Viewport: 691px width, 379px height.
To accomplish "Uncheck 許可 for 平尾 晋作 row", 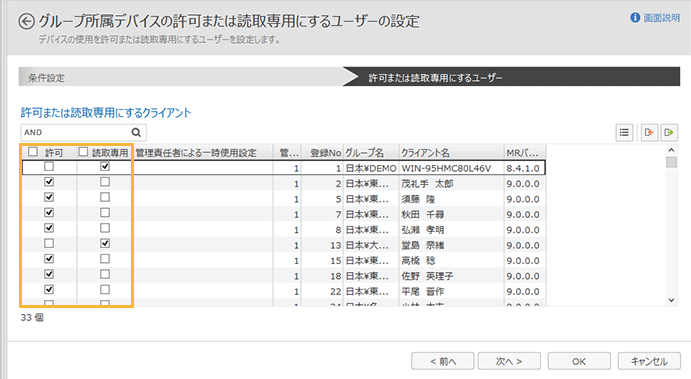I will [49, 290].
